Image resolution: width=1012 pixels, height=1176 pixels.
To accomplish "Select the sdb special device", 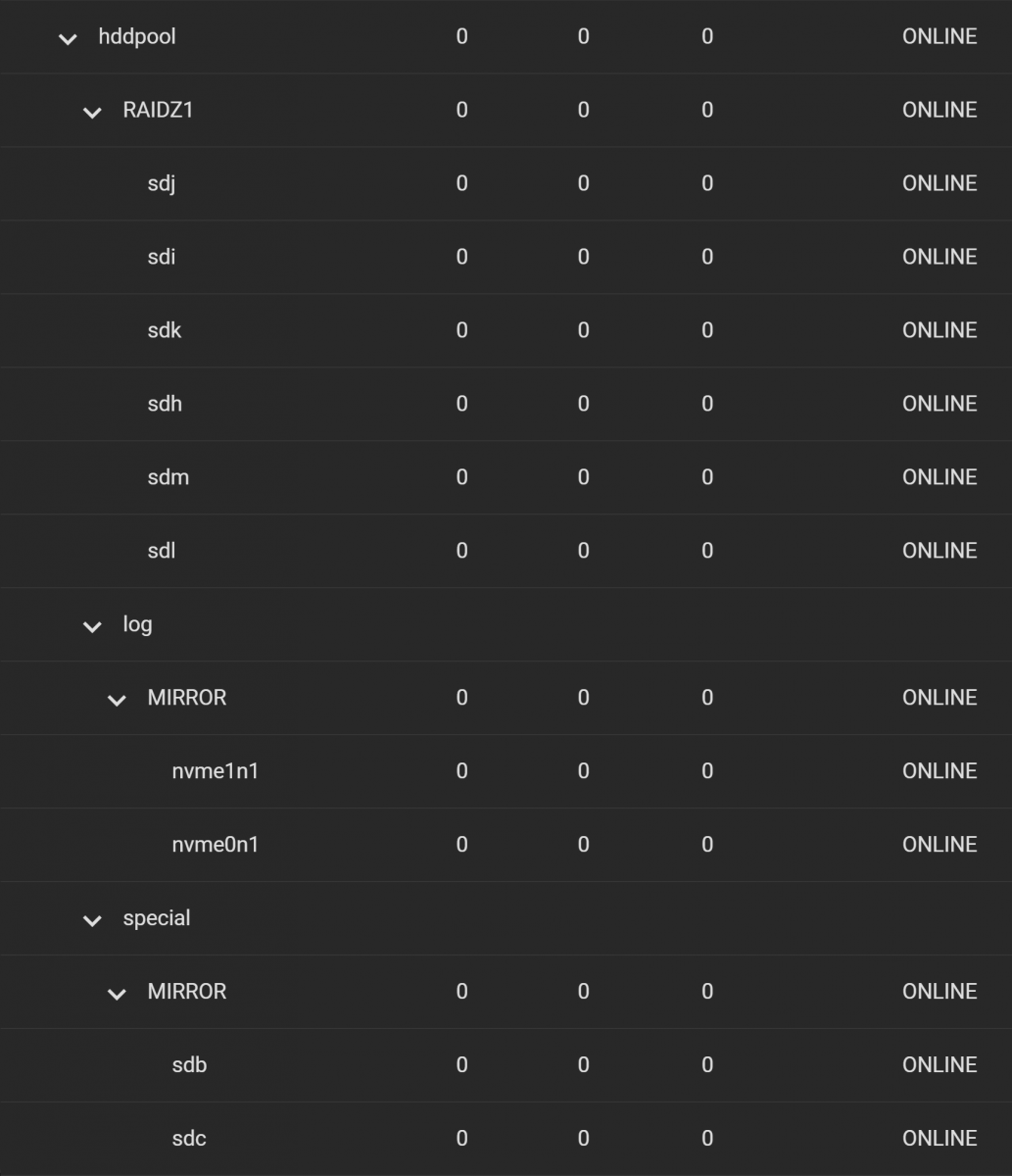I will 506,1065.
